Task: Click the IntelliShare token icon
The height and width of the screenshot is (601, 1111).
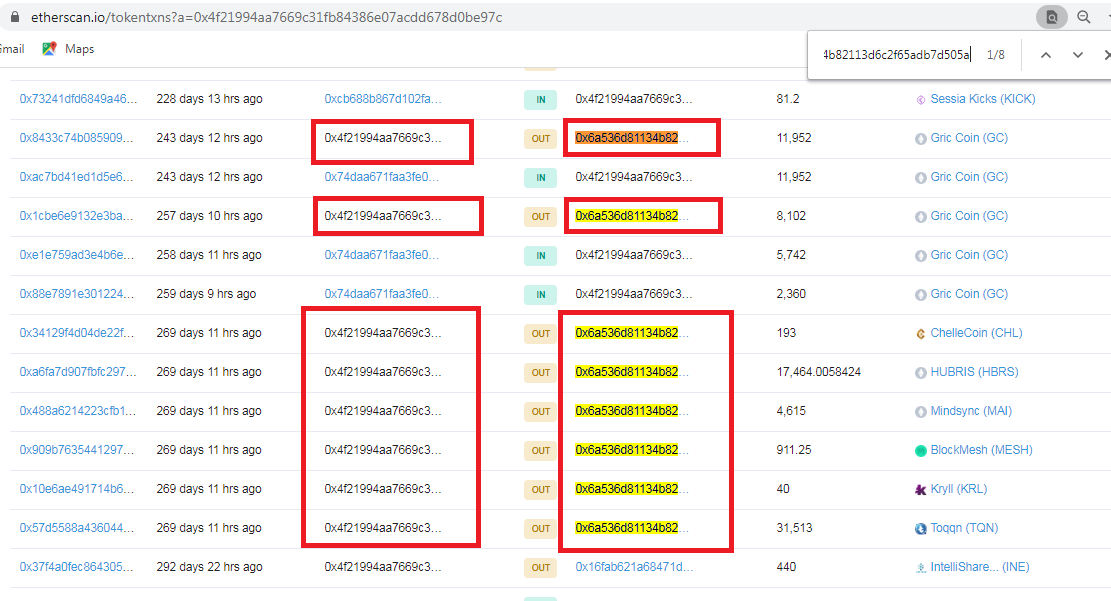Action: point(920,568)
